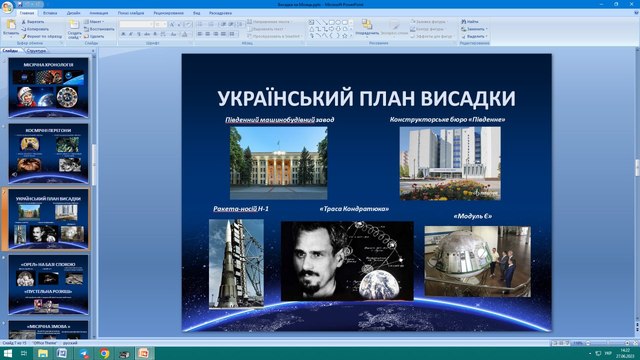This screenshot has width=640, height=360.
Task: Switch to the Insert (Вставка) ribbon tab
Action: [x=50, y=13]
